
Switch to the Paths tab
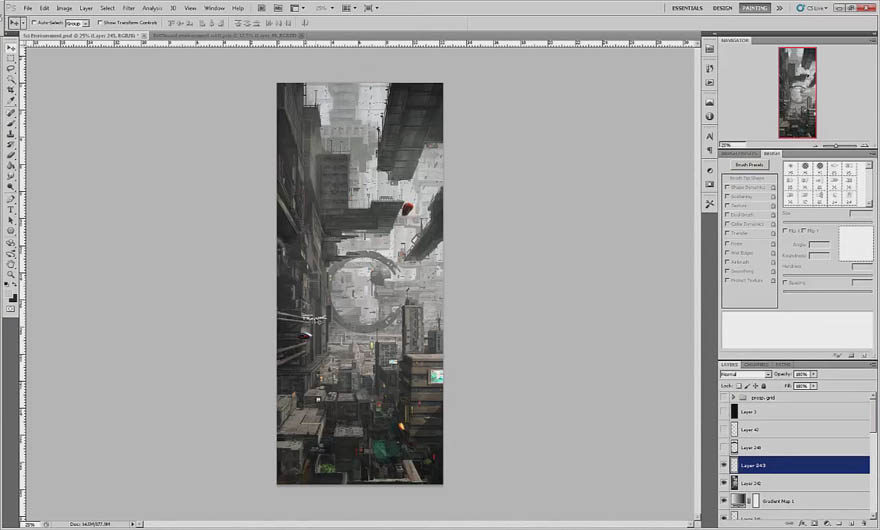coord(783,364)
